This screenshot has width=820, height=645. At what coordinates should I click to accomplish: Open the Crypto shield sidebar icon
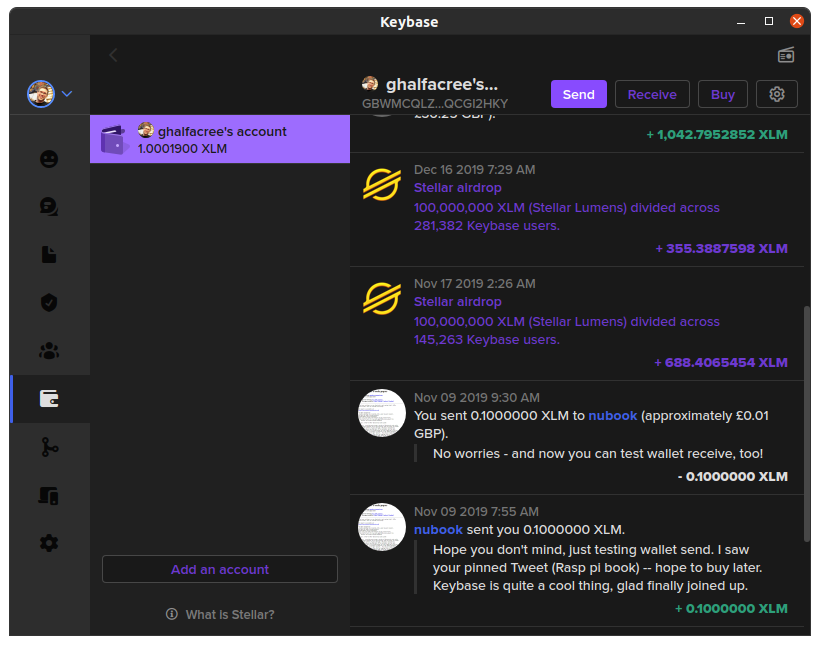[x=49, y=302]
